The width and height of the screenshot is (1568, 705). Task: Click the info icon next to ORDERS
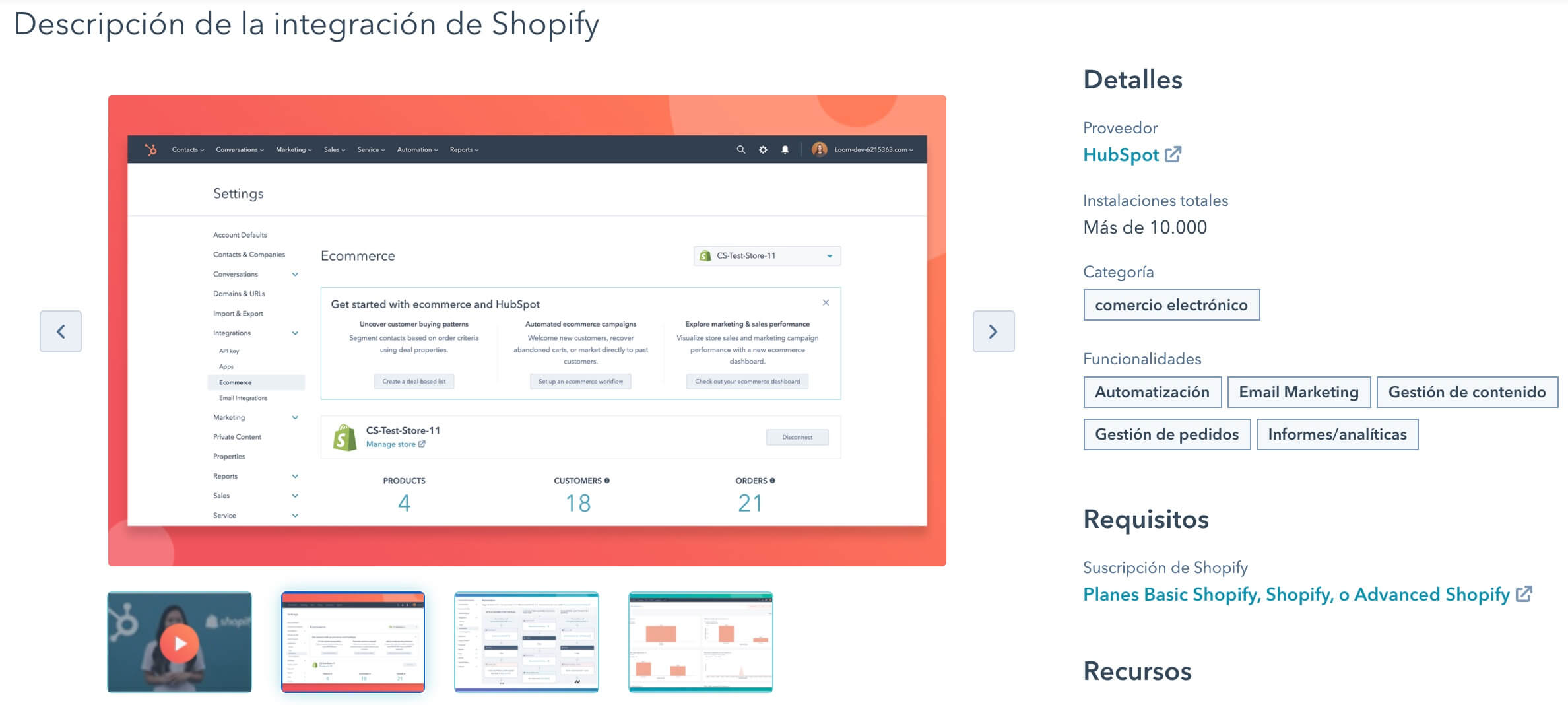point(773,481)
